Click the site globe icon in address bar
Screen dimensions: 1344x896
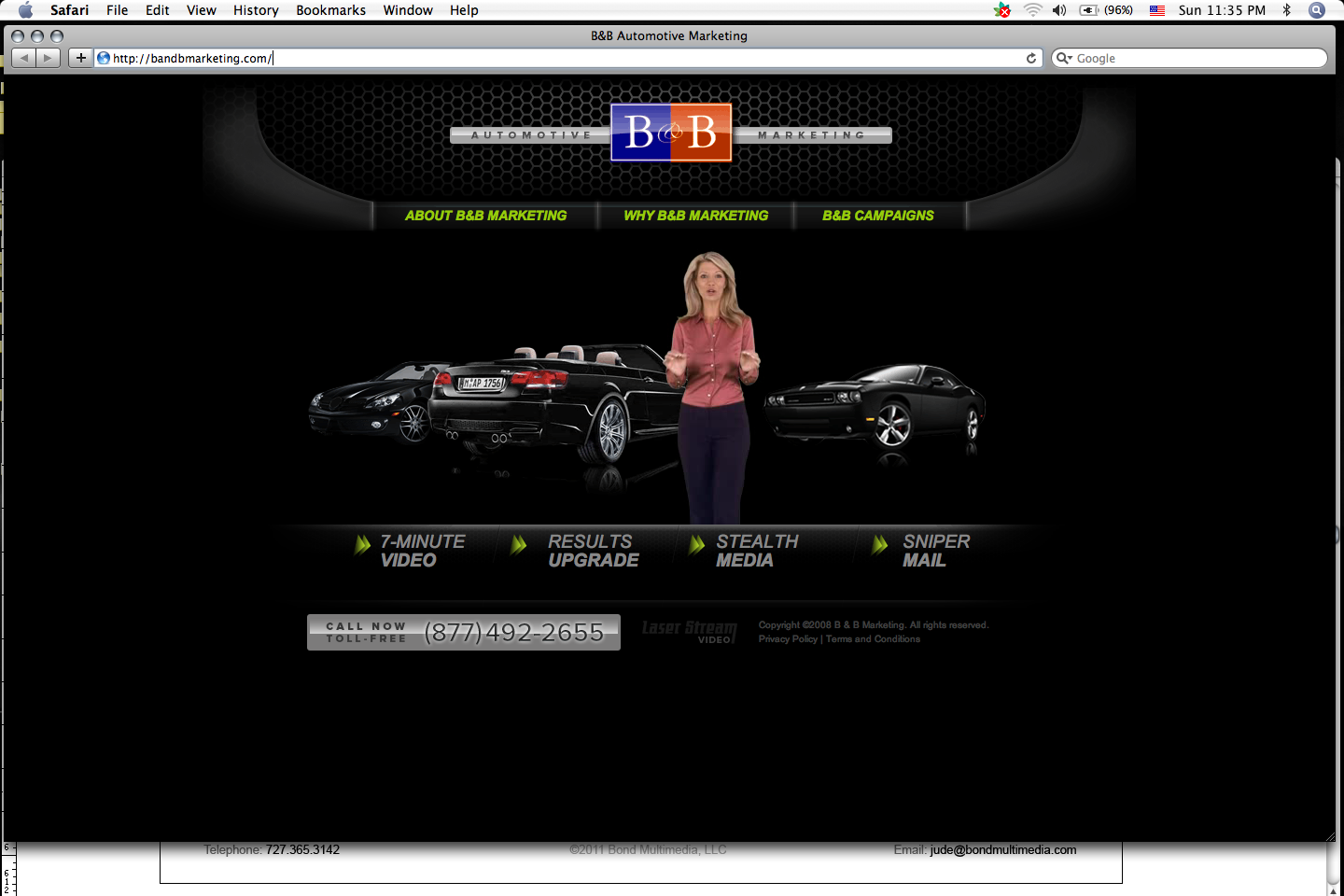104,58
